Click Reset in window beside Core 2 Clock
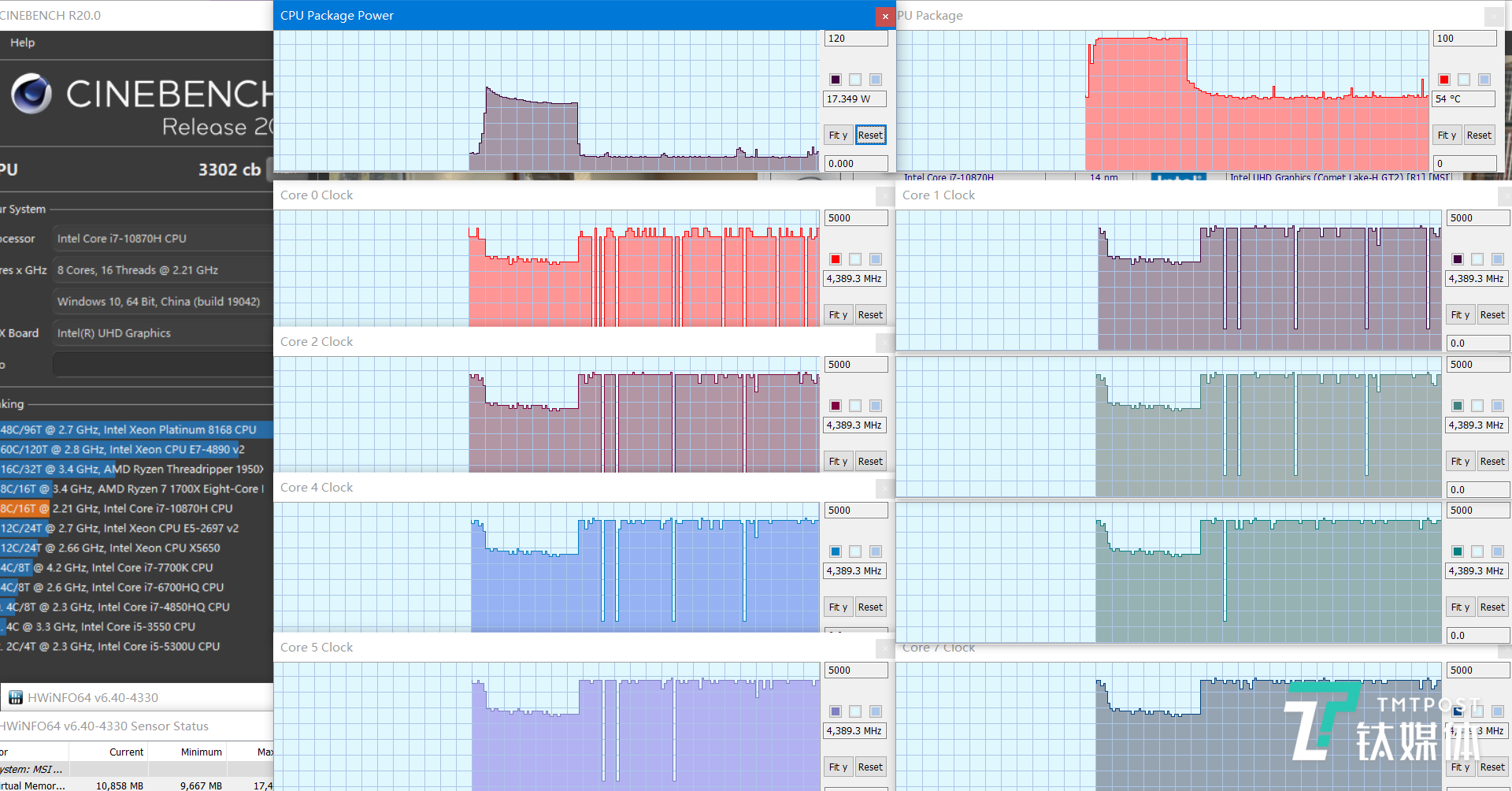This screenshot has width=1512, height=791. pos(1492,462)
